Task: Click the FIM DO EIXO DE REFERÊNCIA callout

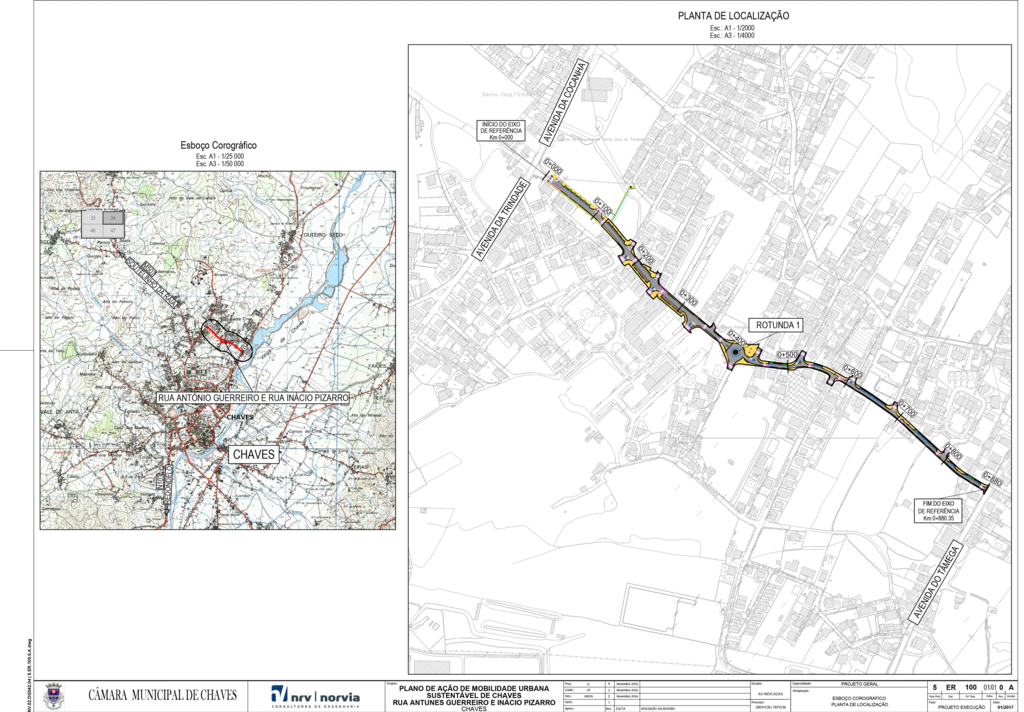Action: 937,510
